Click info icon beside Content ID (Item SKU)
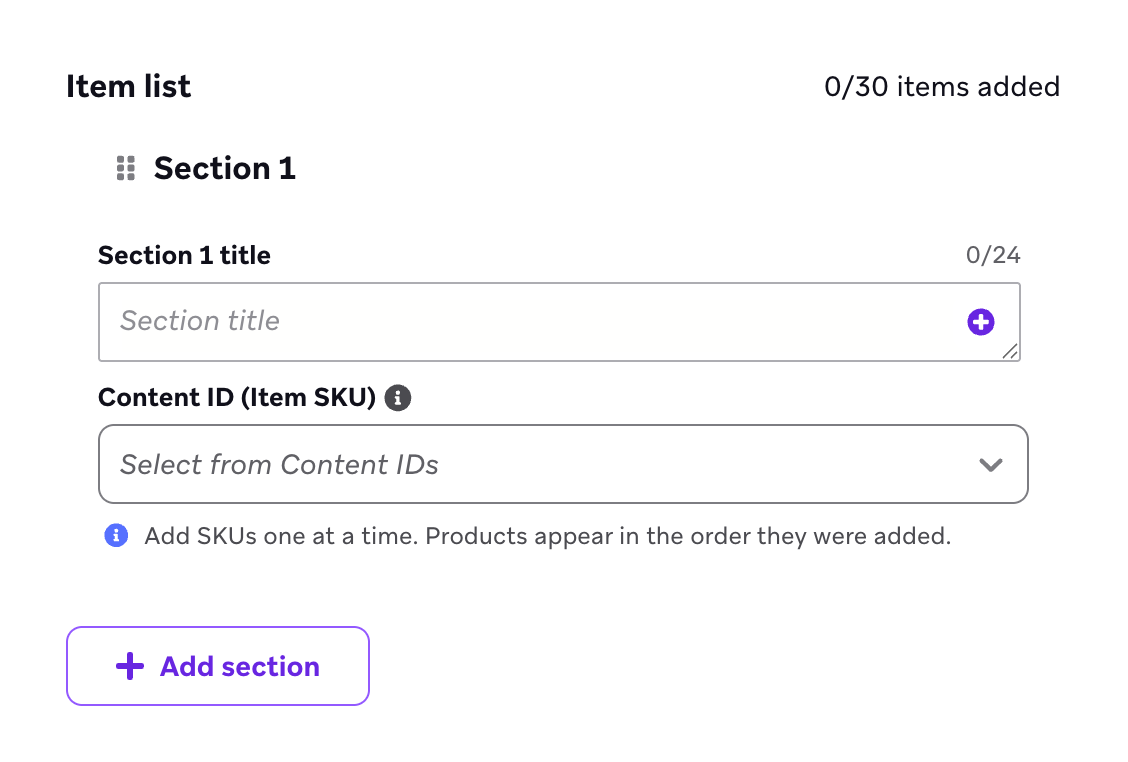The width and height of the screenshot is (1128, 762). click(x=398, y=398)
